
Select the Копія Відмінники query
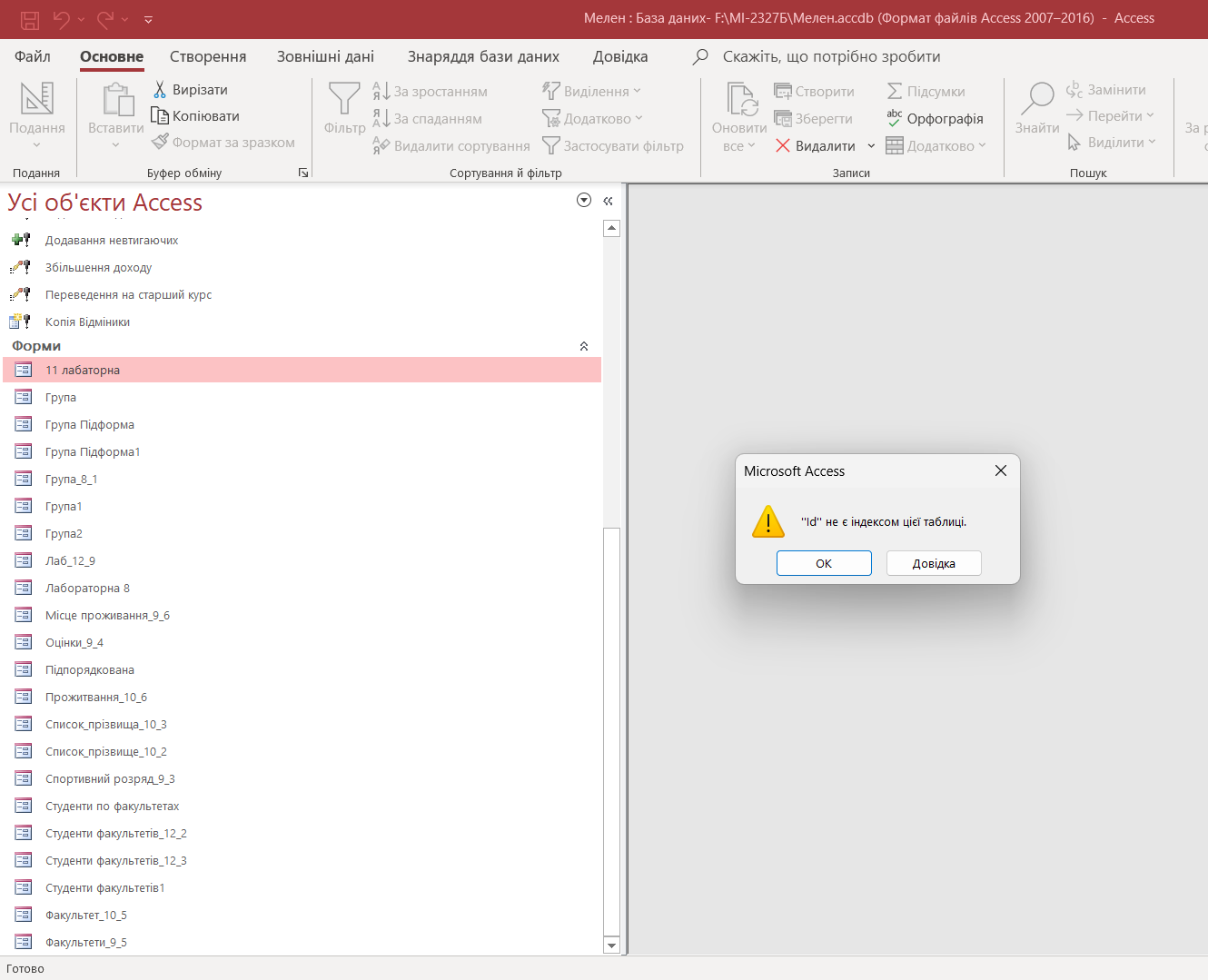tap(302, 322)
